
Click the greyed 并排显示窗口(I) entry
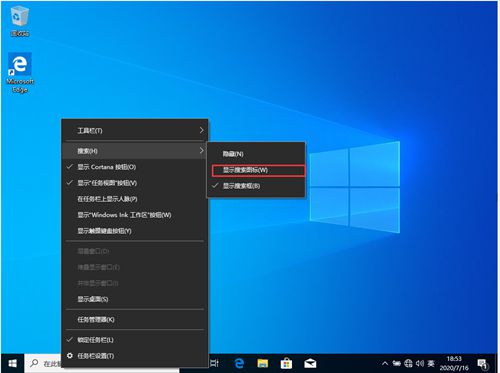(135, 283)
